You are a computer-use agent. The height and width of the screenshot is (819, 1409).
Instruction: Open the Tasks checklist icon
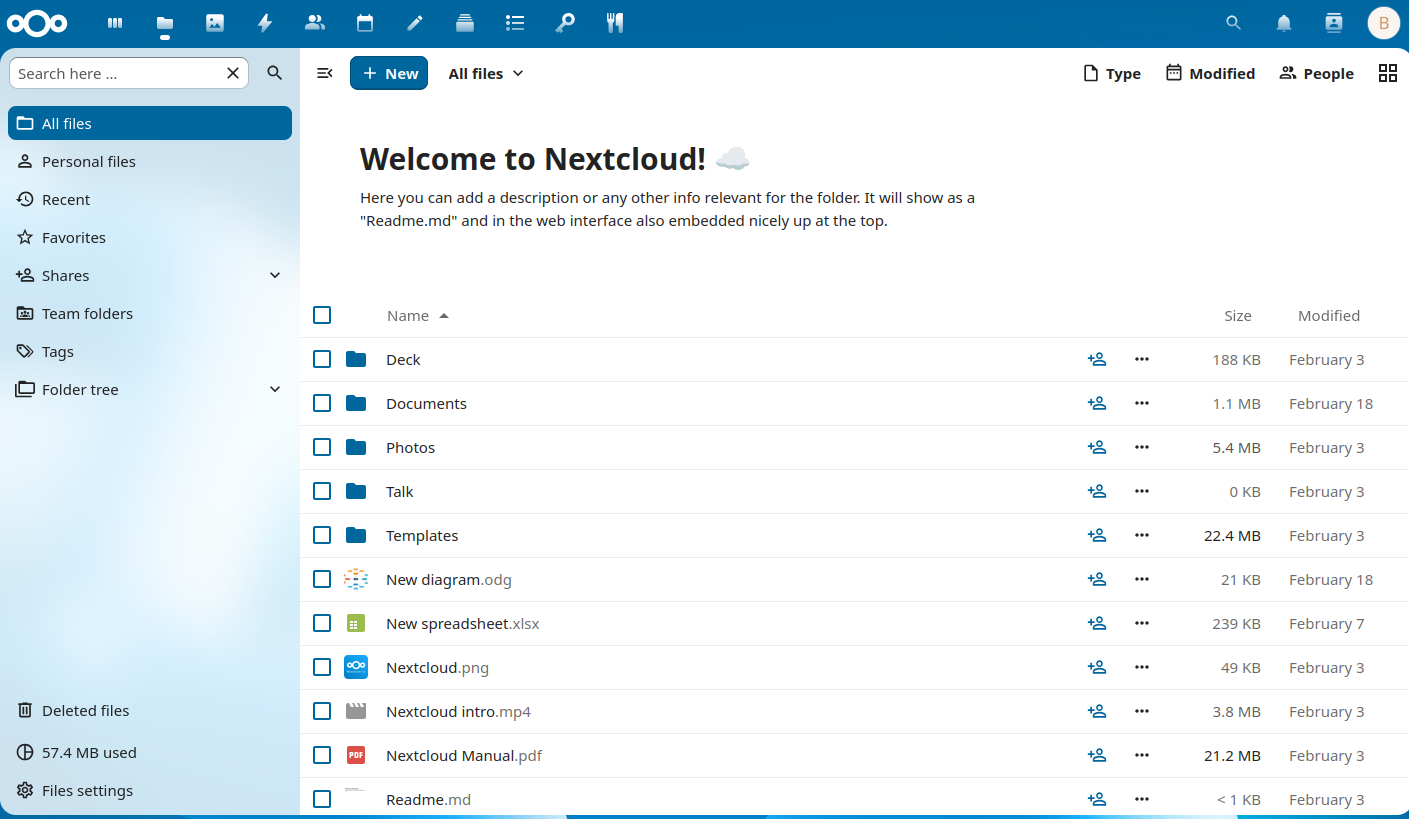pyautogui.click(x=515, y=23)
